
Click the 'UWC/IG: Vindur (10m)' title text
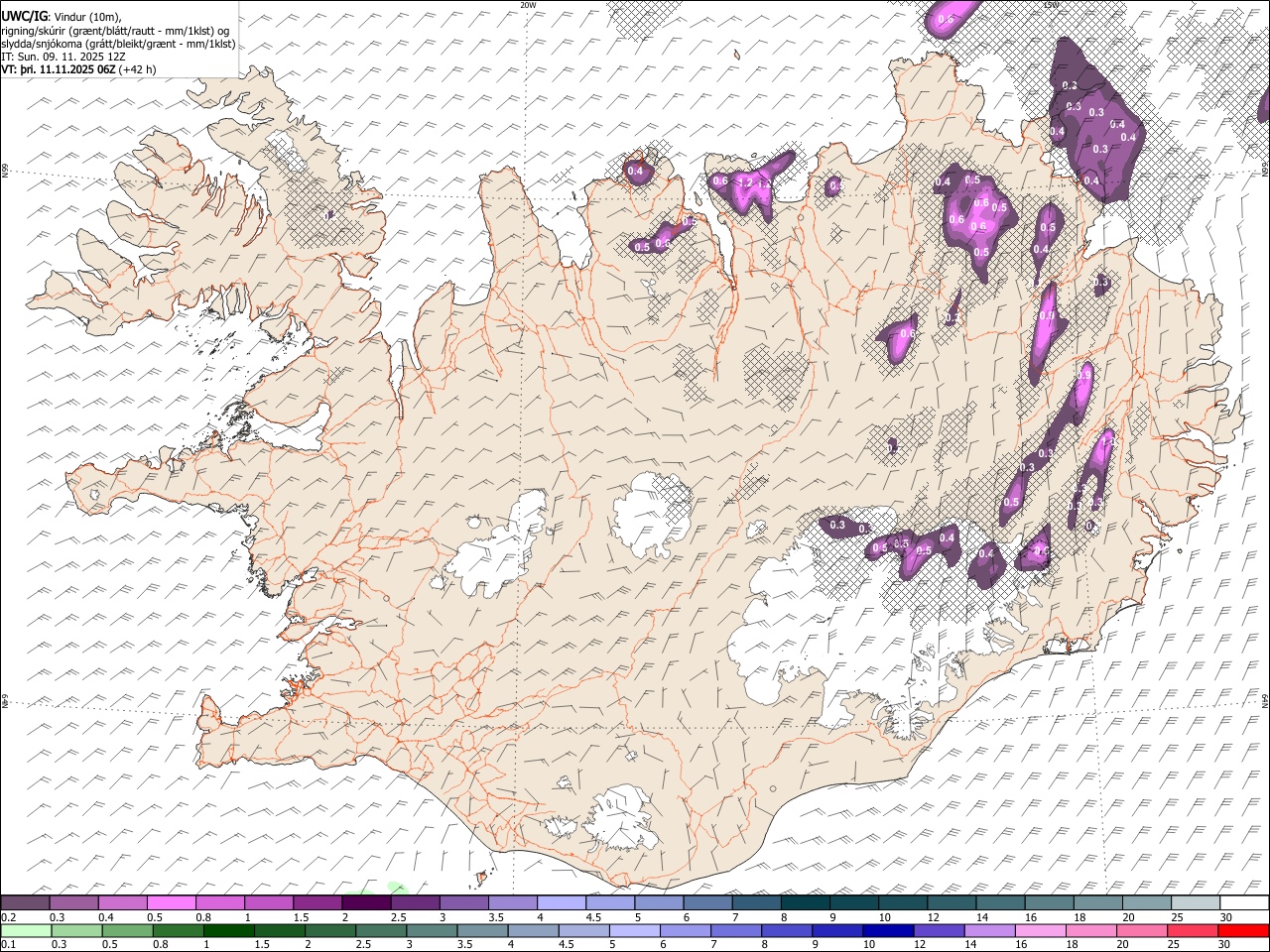tap(62, 17)
